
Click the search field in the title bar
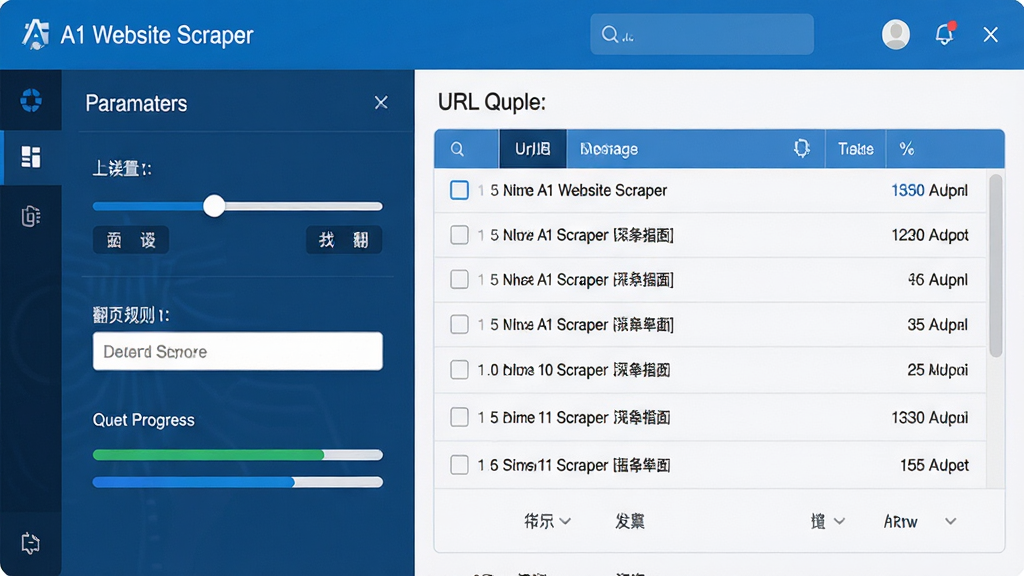702,34
